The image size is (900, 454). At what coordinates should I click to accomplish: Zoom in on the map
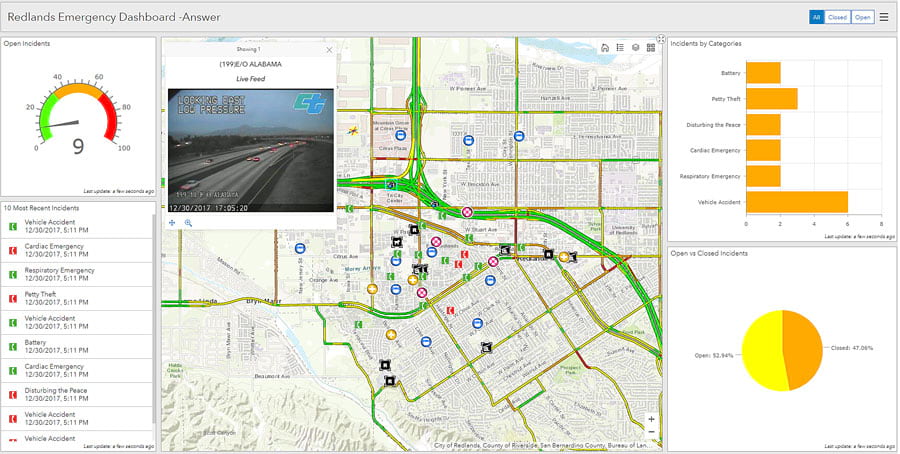(651, 420)
